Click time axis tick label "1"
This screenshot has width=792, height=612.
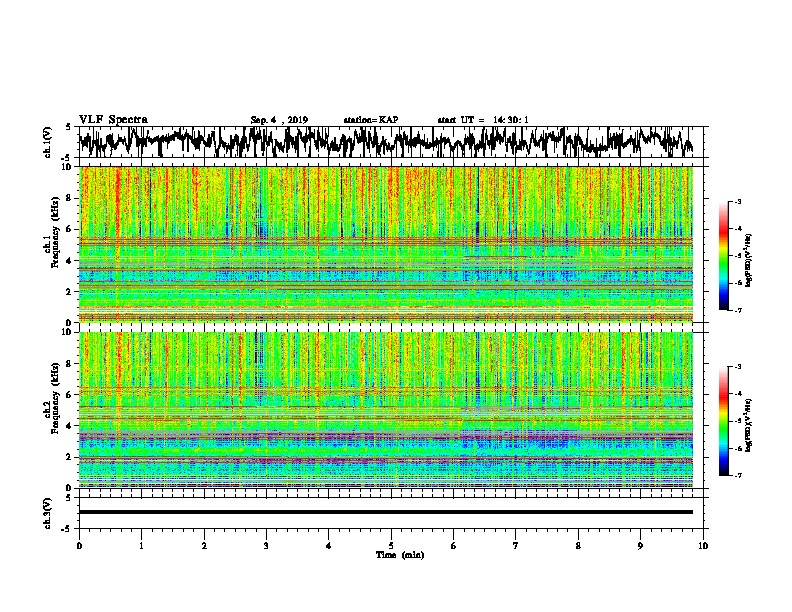141,546
